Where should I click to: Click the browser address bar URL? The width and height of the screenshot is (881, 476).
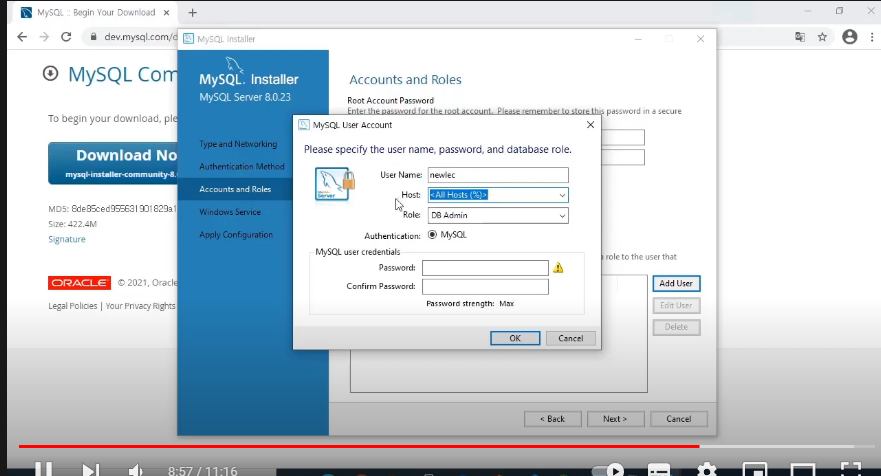(140, 37)
